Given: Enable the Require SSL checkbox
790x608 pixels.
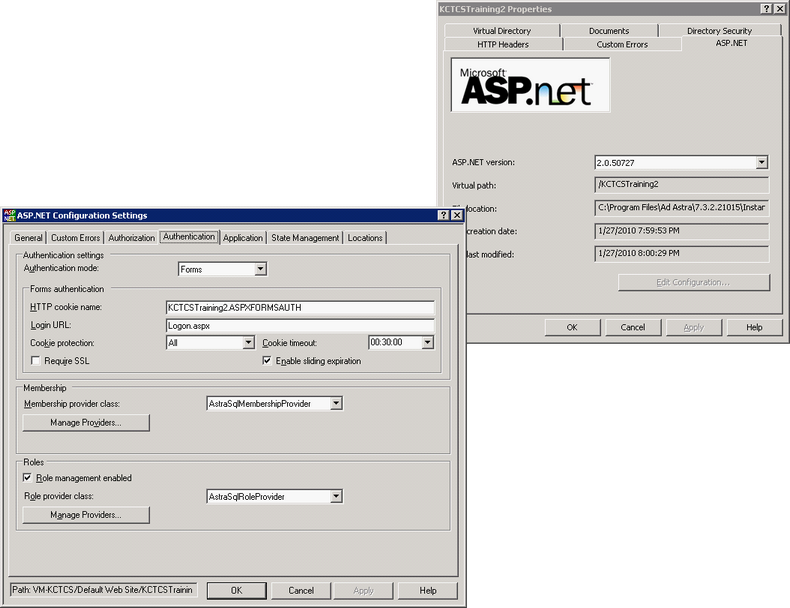Looking at the screenshot, I should [36, 361].
